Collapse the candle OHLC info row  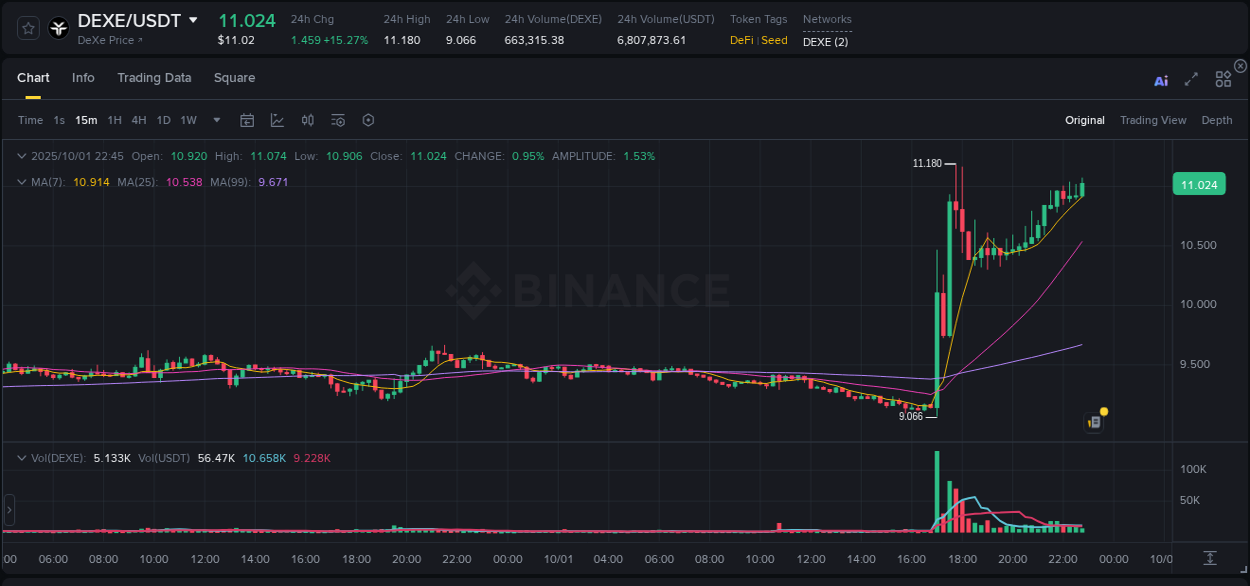[x=22, y=156]
